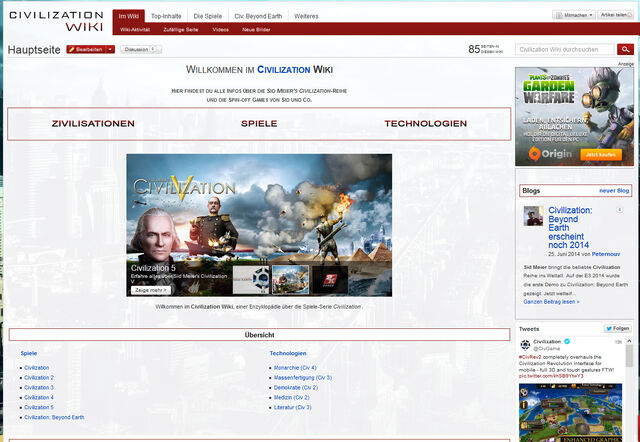
Task: Click the Twitter Folgen button
Action: (x=618, y=329)
